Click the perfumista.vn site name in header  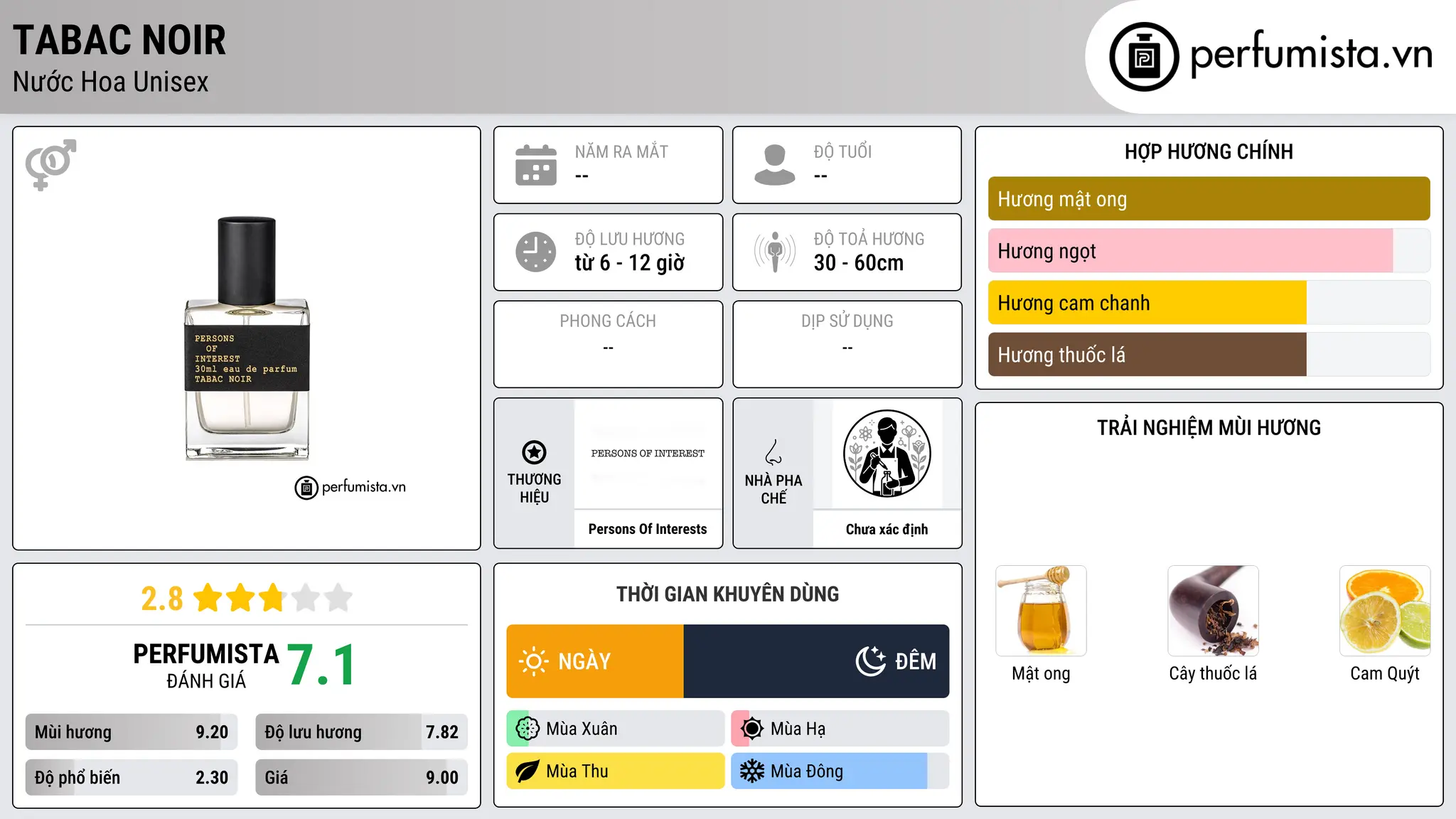tap(1311, 54)
